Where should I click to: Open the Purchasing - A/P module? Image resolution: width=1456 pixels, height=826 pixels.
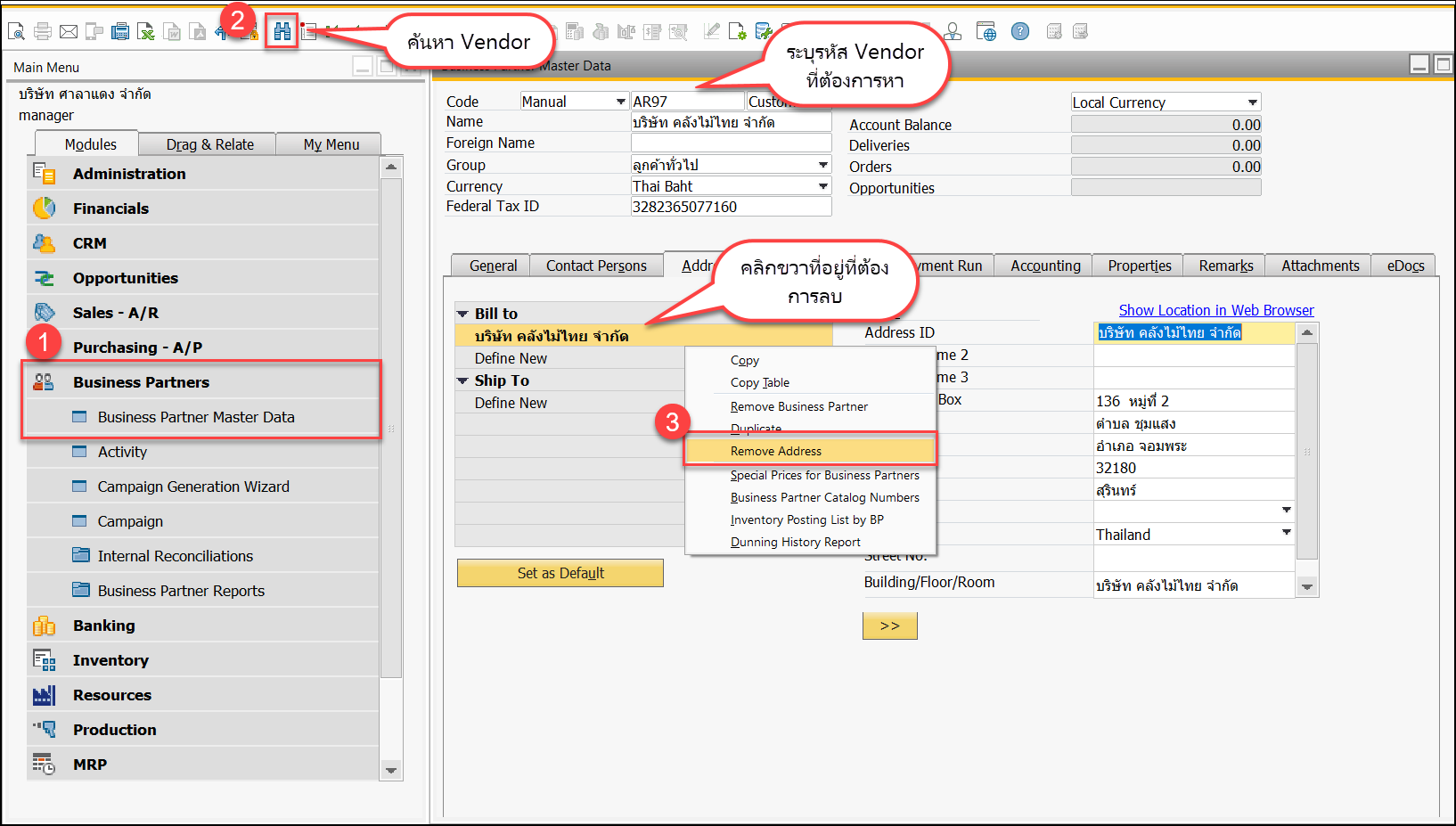tap(203, 348)
